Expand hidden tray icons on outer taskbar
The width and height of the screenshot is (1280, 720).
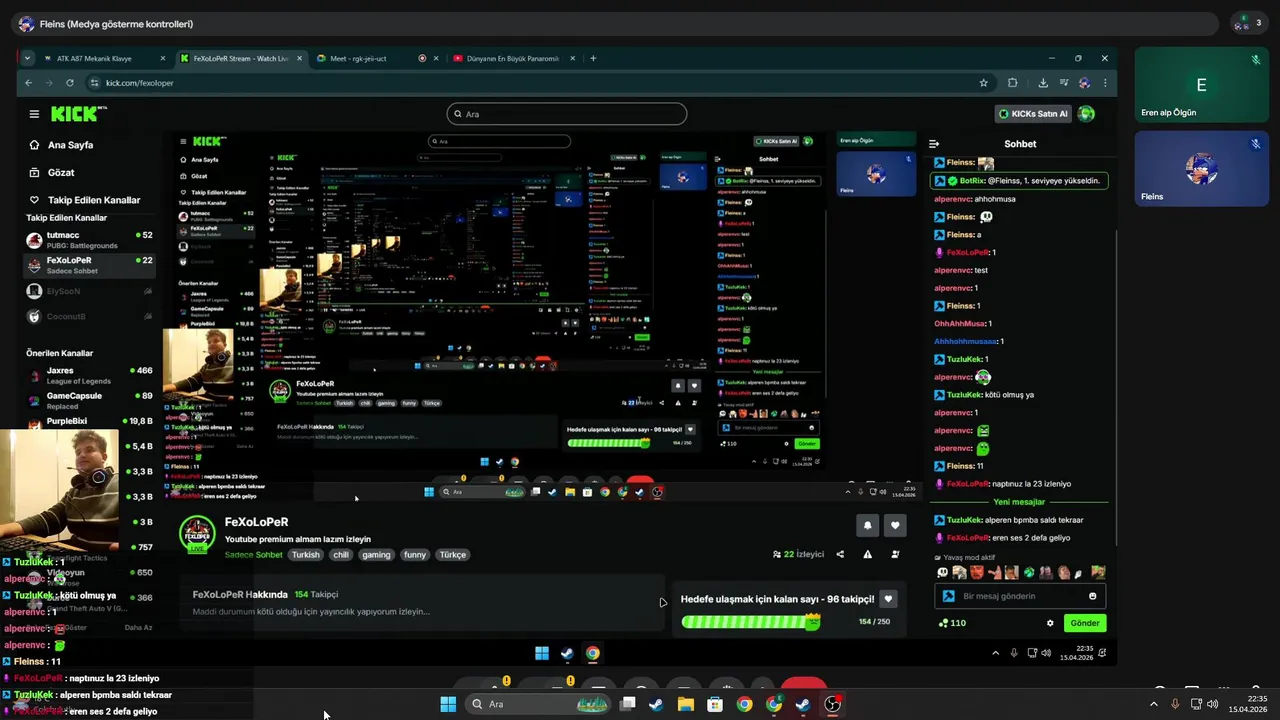(x=1153, y=704)
